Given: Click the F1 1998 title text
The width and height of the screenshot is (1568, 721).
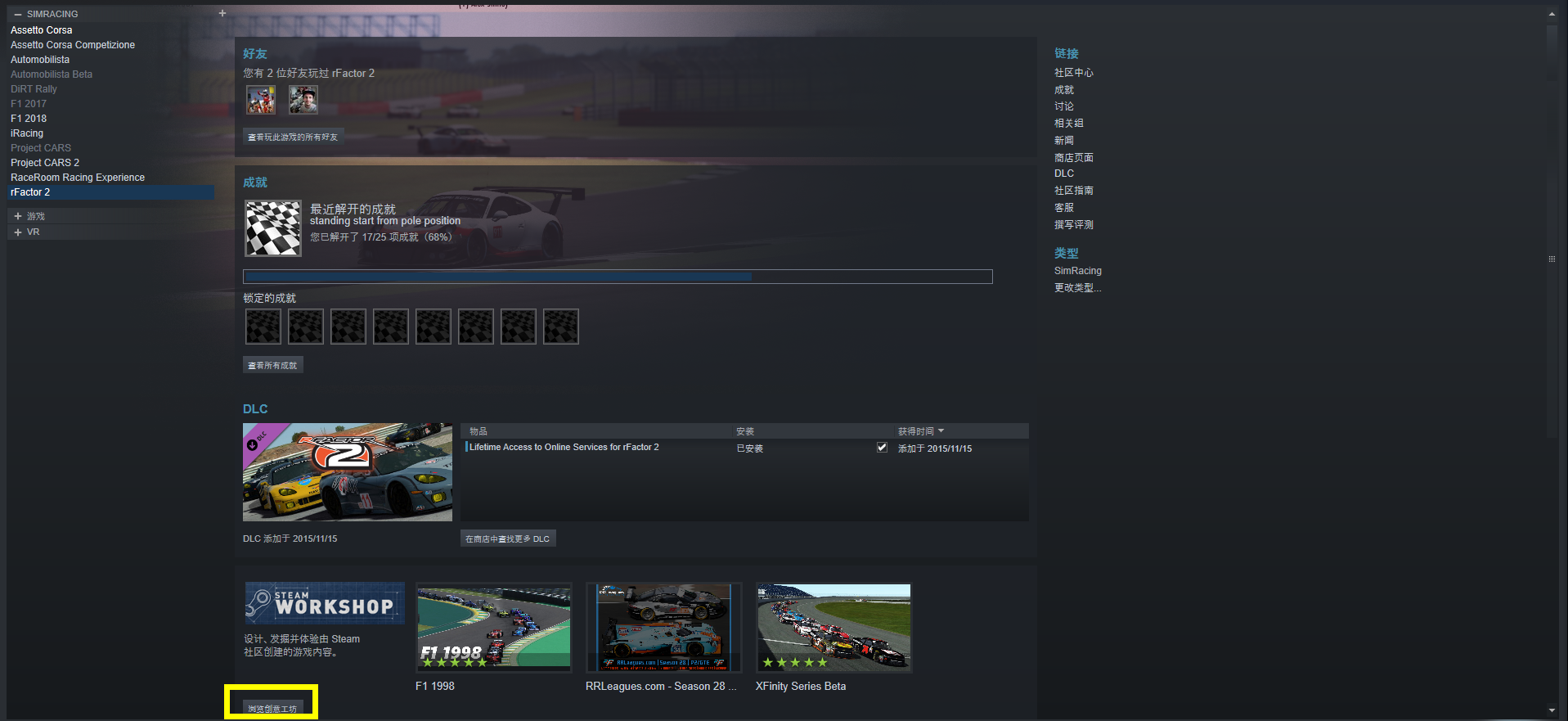Looking at the screenshot, I should tap(435, 687).
